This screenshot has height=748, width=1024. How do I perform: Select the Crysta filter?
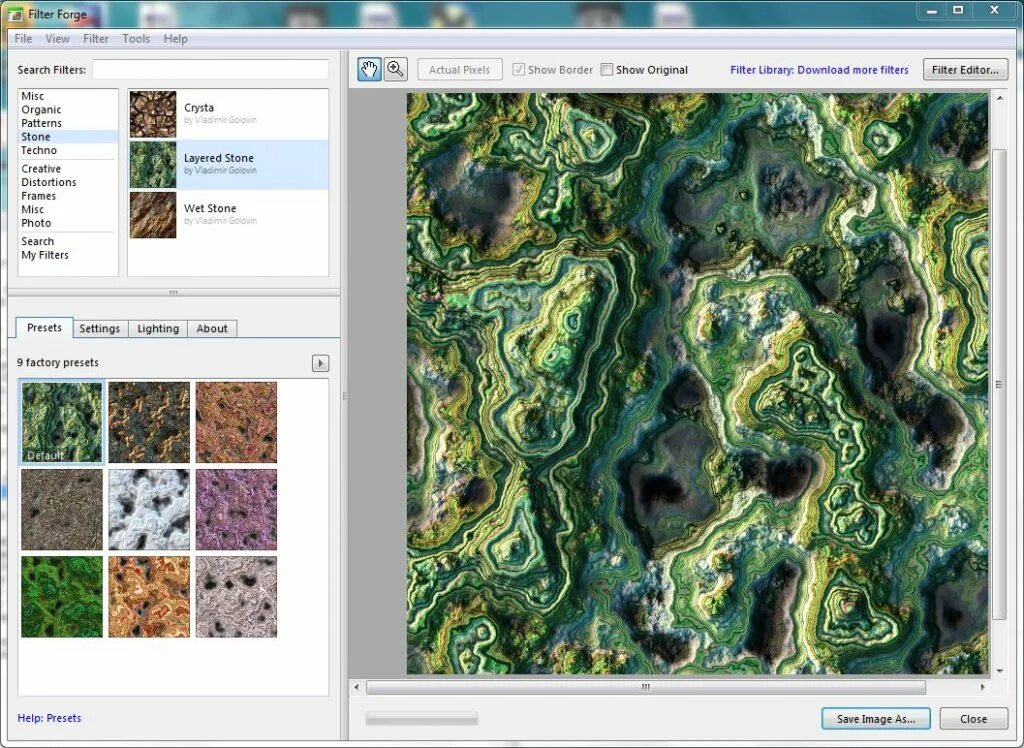[228, 114]
